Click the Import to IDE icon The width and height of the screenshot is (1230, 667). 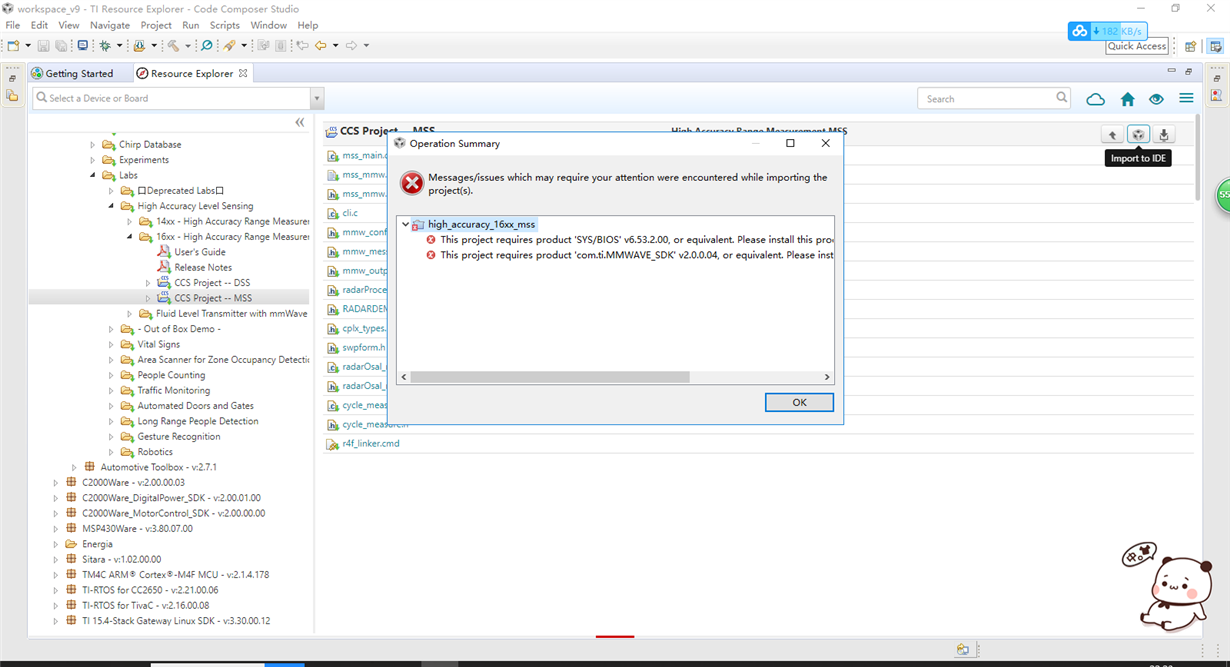pos(1138,135)
